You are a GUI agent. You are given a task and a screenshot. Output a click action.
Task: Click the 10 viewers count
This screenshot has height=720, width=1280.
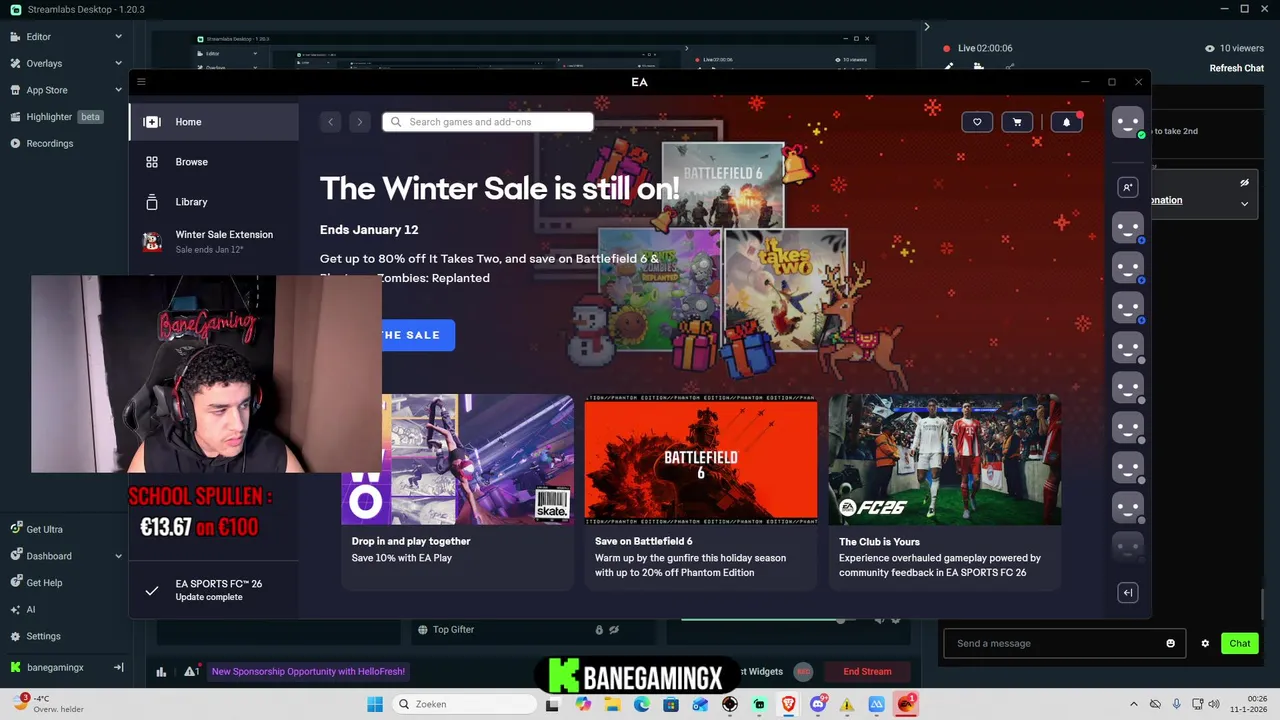point(1234,48)
